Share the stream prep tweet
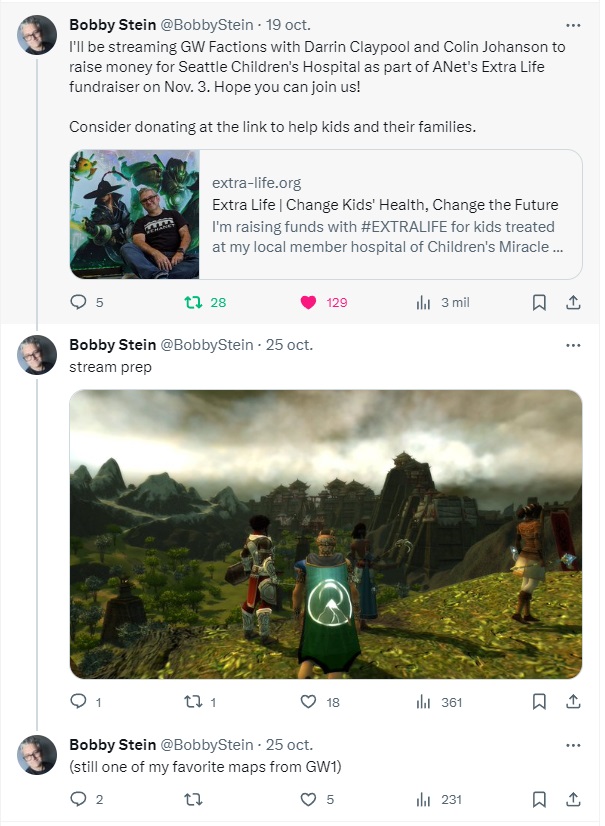605x826 pixels. point(573,702)
